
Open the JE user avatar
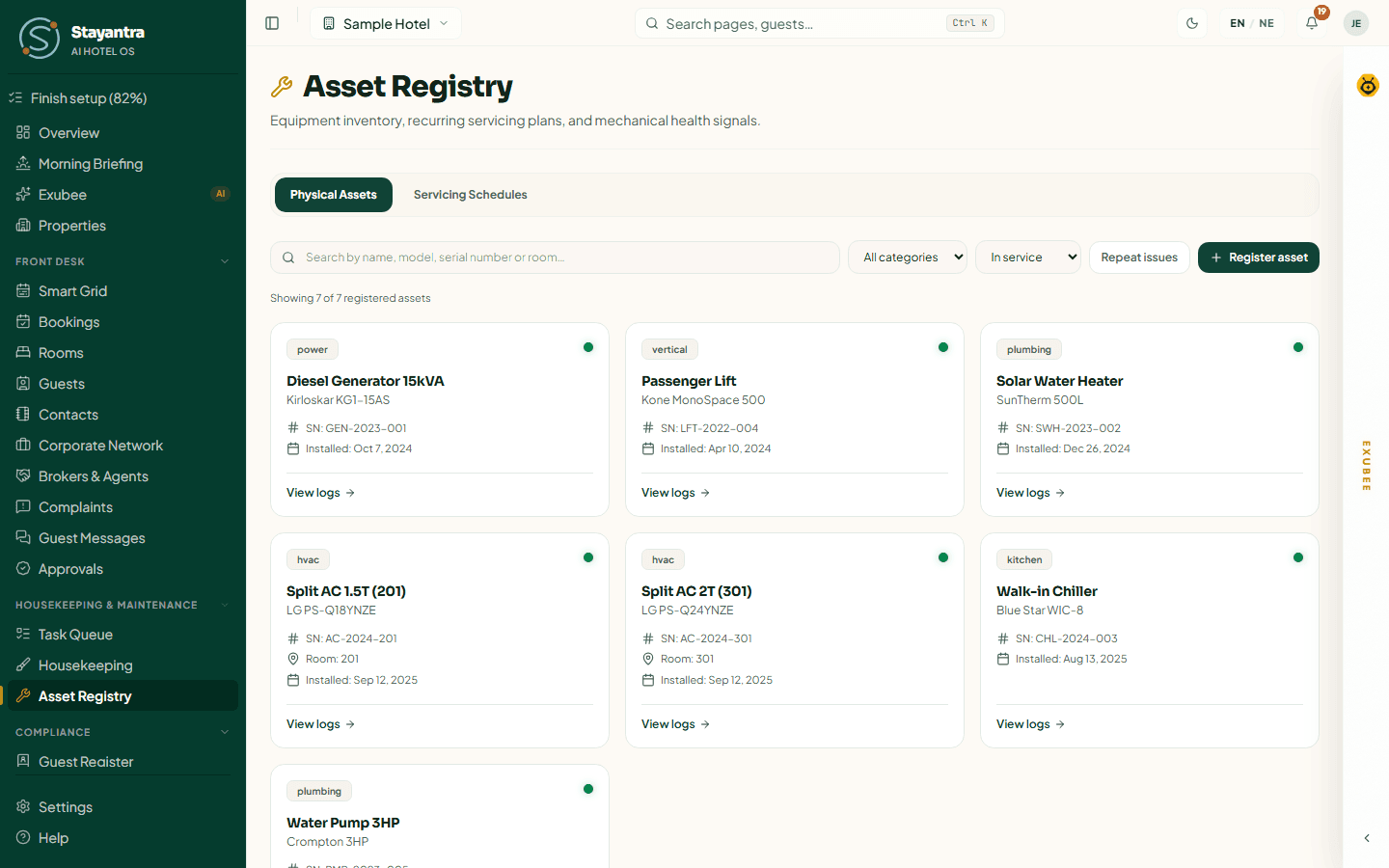tap(1356, 23)
